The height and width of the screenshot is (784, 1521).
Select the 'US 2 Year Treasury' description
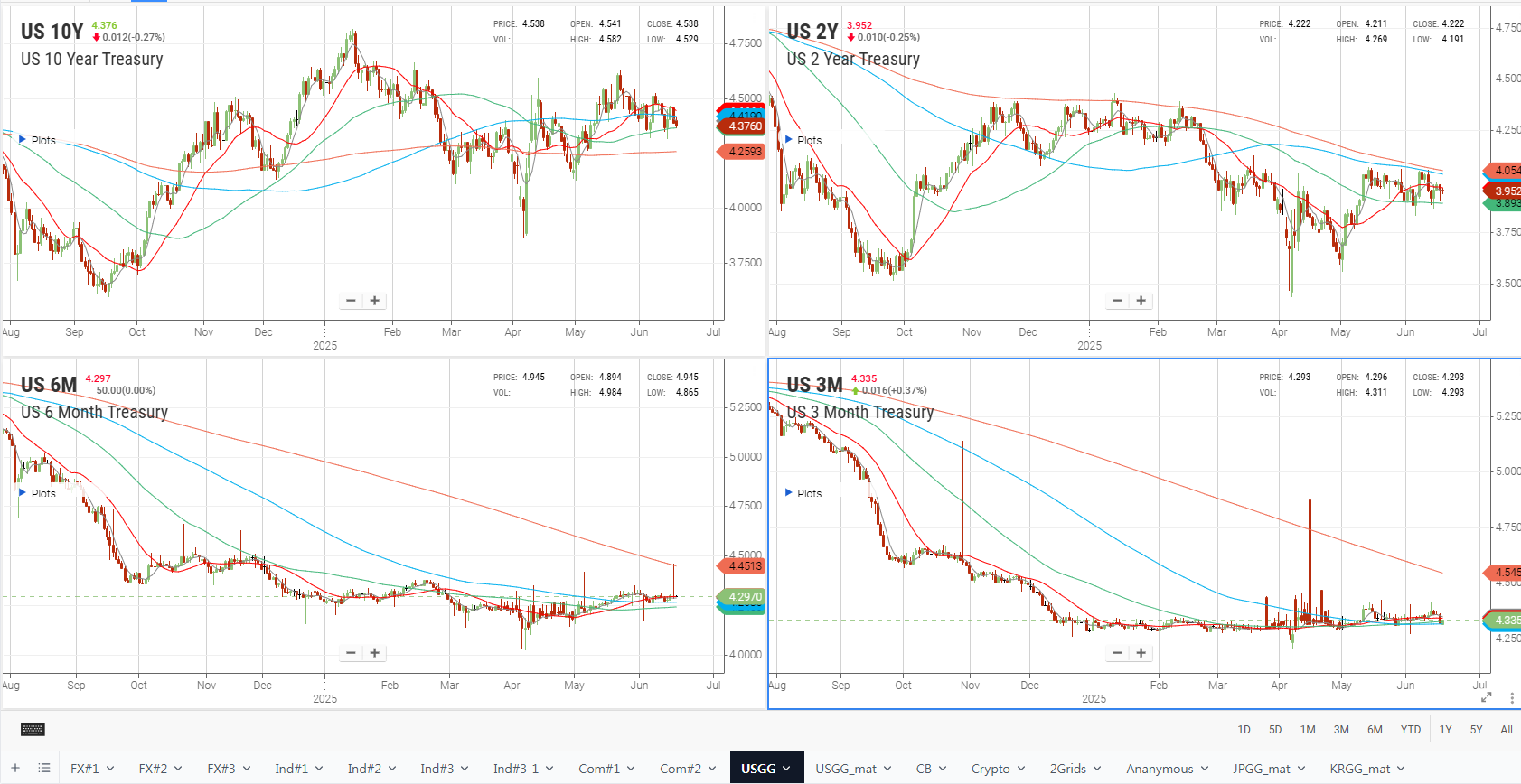(853, 59)
